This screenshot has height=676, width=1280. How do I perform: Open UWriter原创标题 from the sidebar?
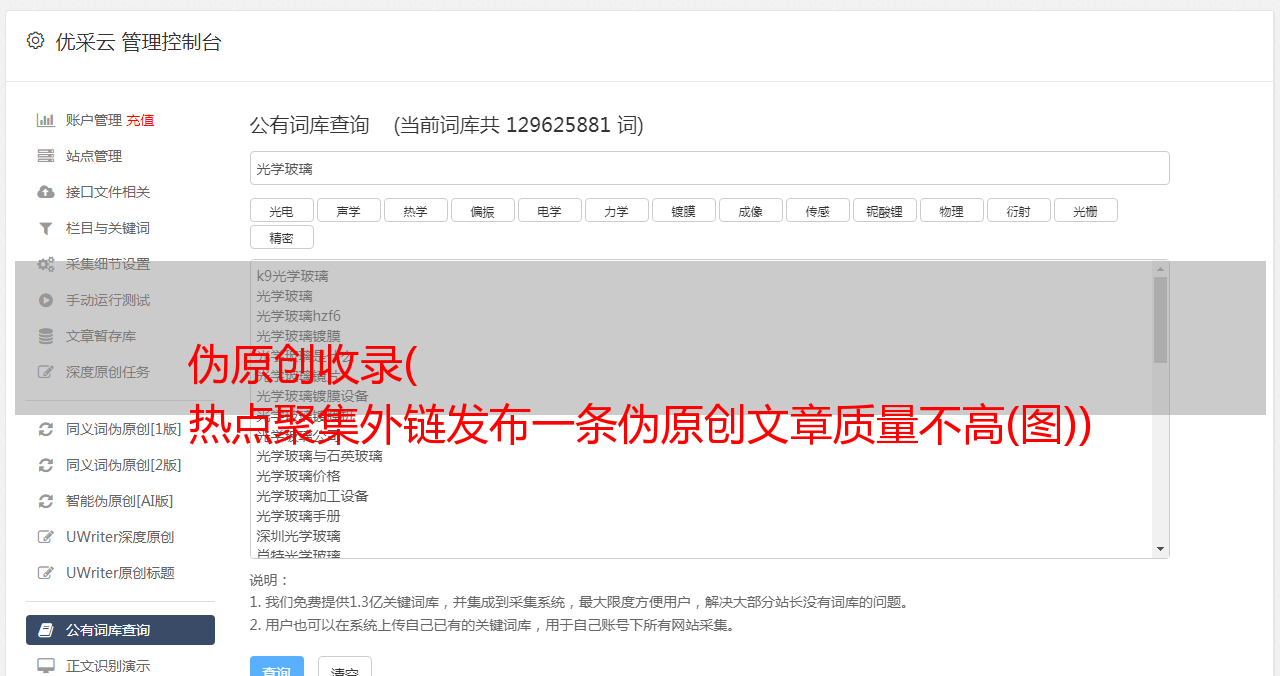coord(120,573)
